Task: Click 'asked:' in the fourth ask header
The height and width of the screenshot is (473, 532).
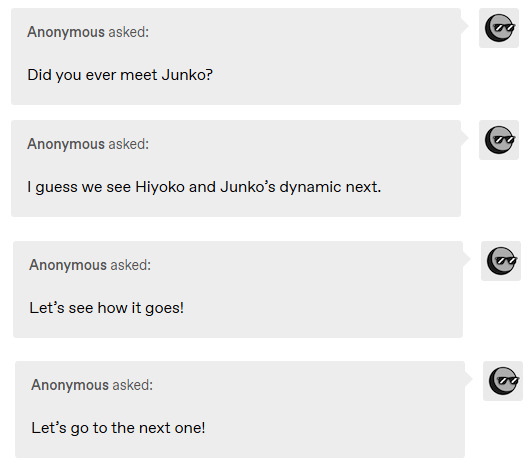Action: coord(133,385)
